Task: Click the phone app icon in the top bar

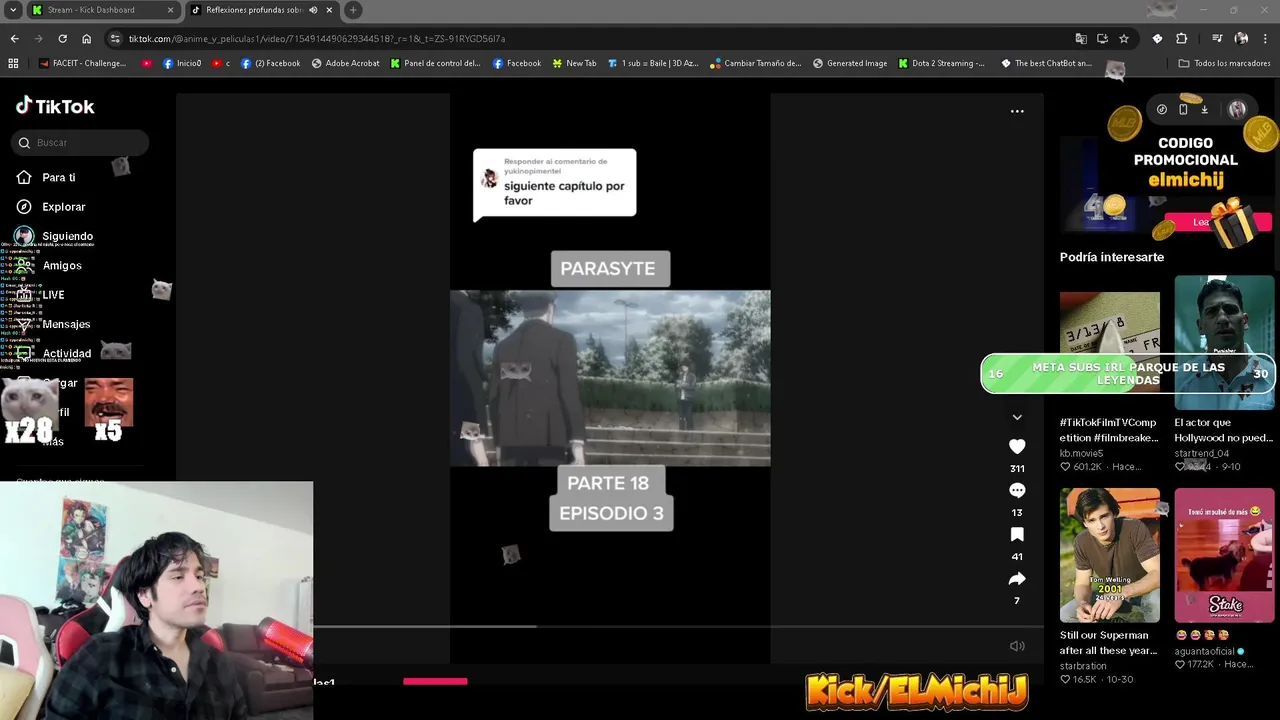Action: click(x=1183, y=109)
